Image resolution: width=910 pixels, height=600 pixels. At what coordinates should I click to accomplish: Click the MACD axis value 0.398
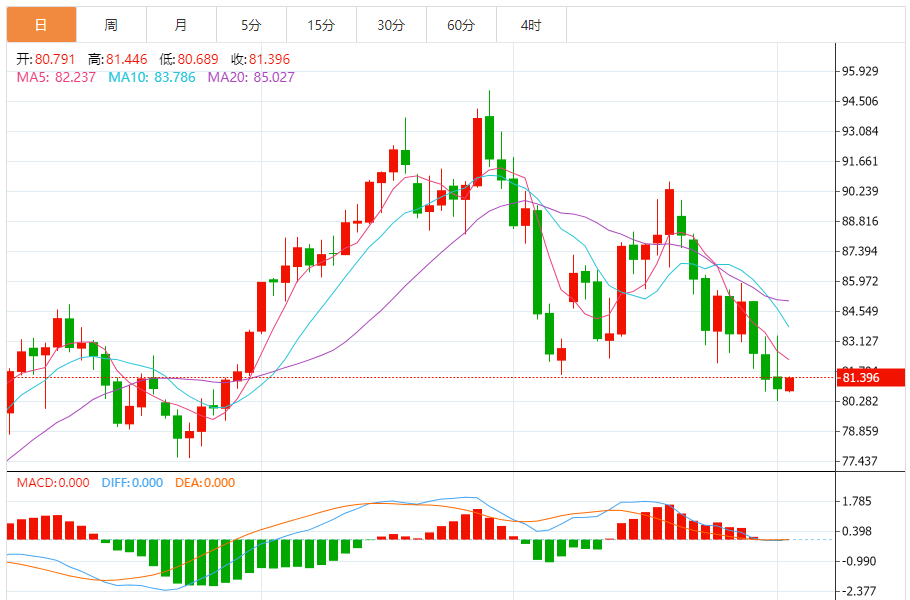tap(857, 532)
